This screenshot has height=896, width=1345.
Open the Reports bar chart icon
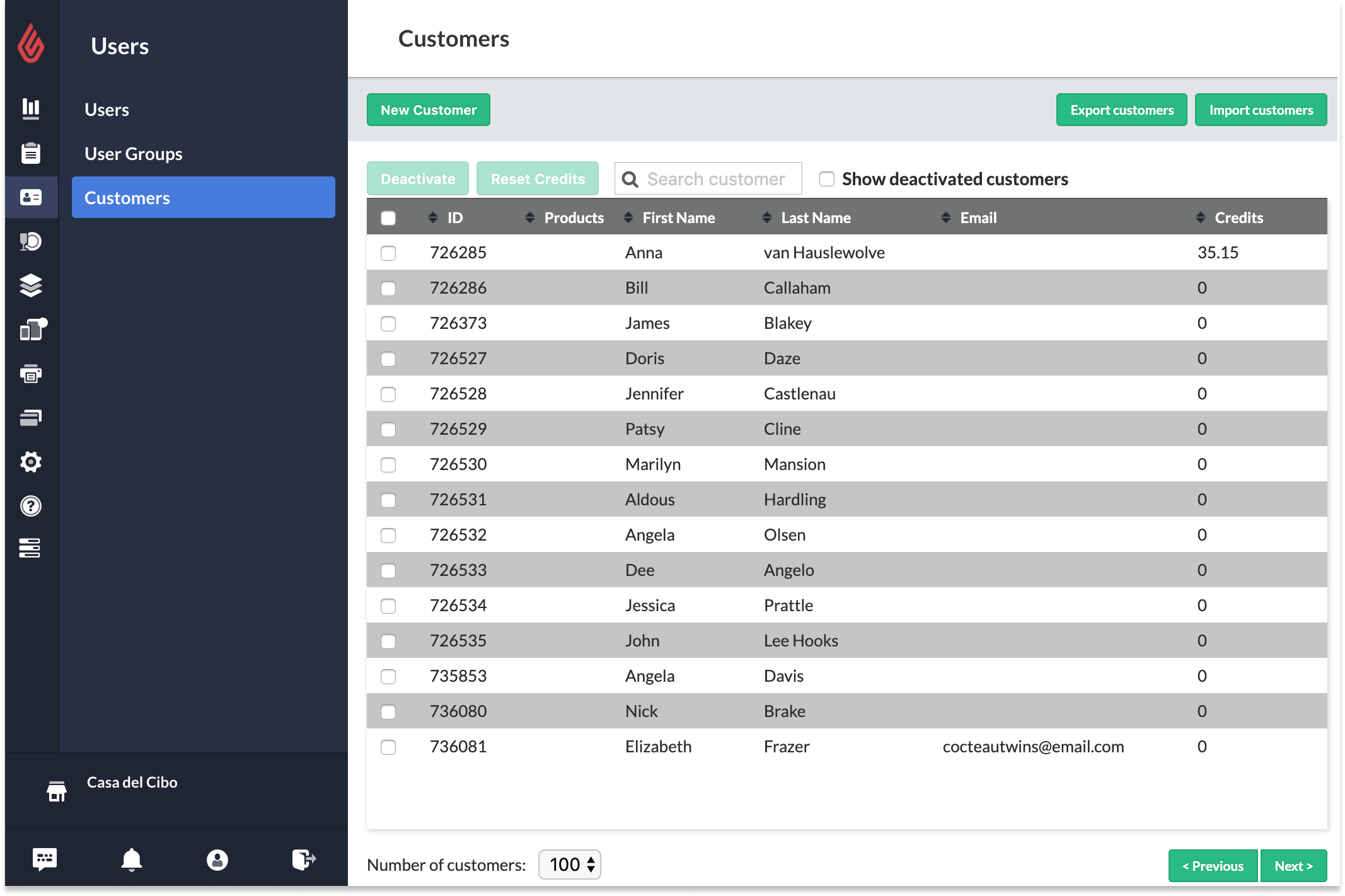click(x=31, y=108)
